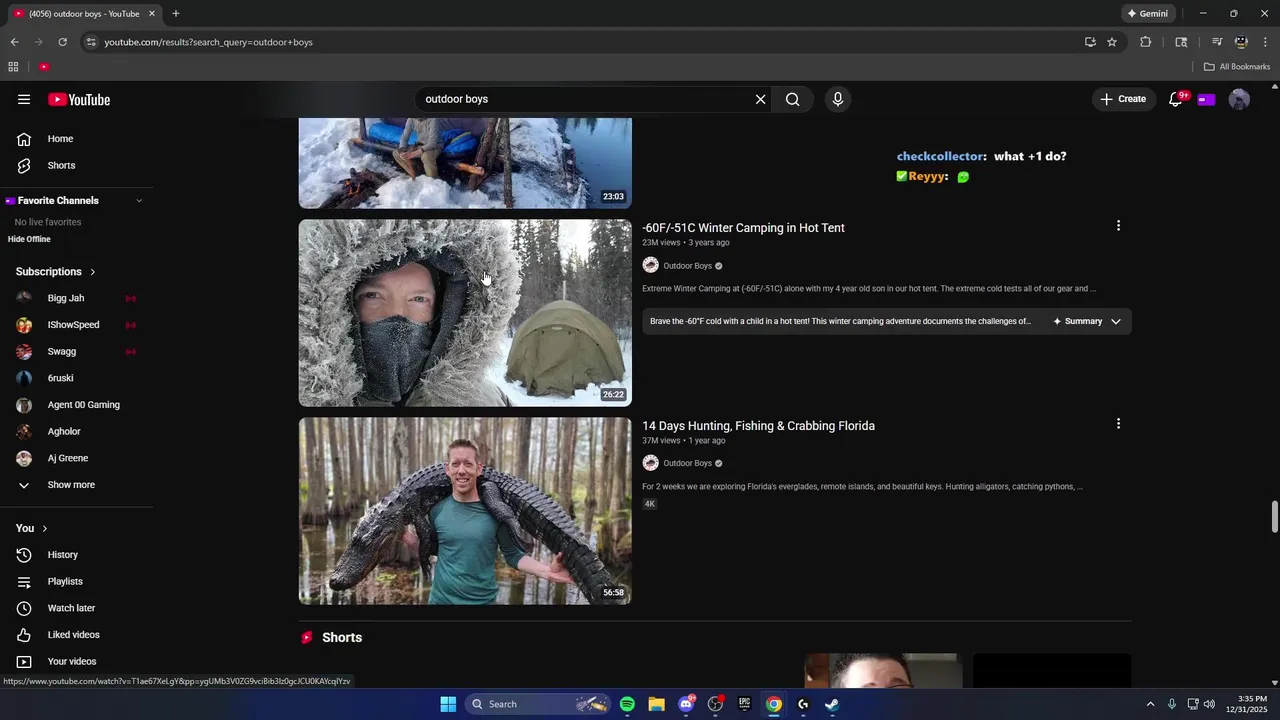Go back to the previous page
Viewport: 1280px width, 720px height.
click(x=14, y=42)
